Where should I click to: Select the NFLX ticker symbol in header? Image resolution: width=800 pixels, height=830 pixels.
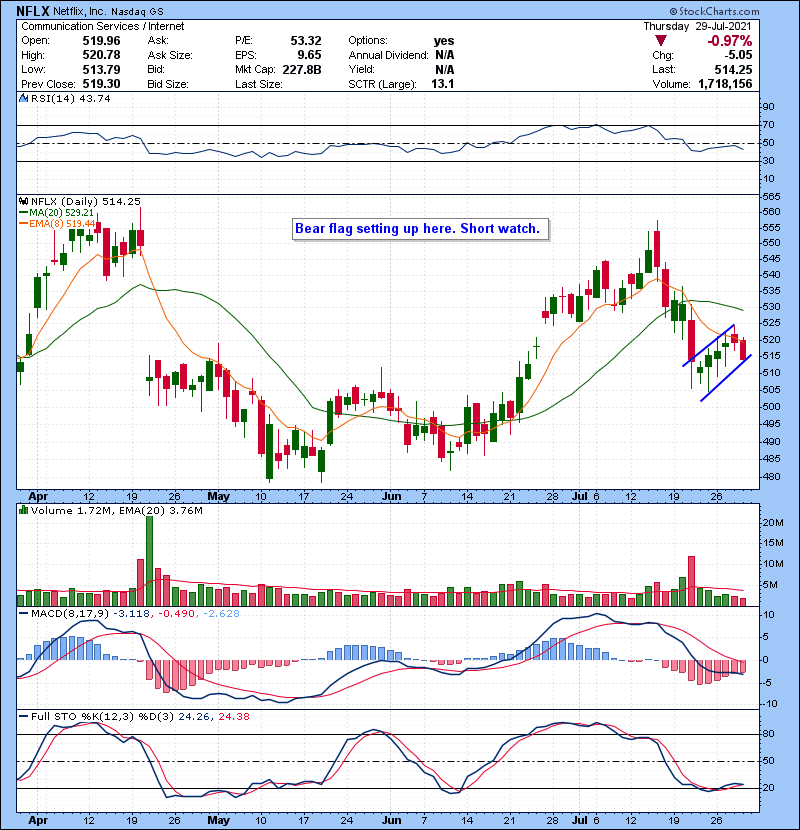[x=33, y=11]
